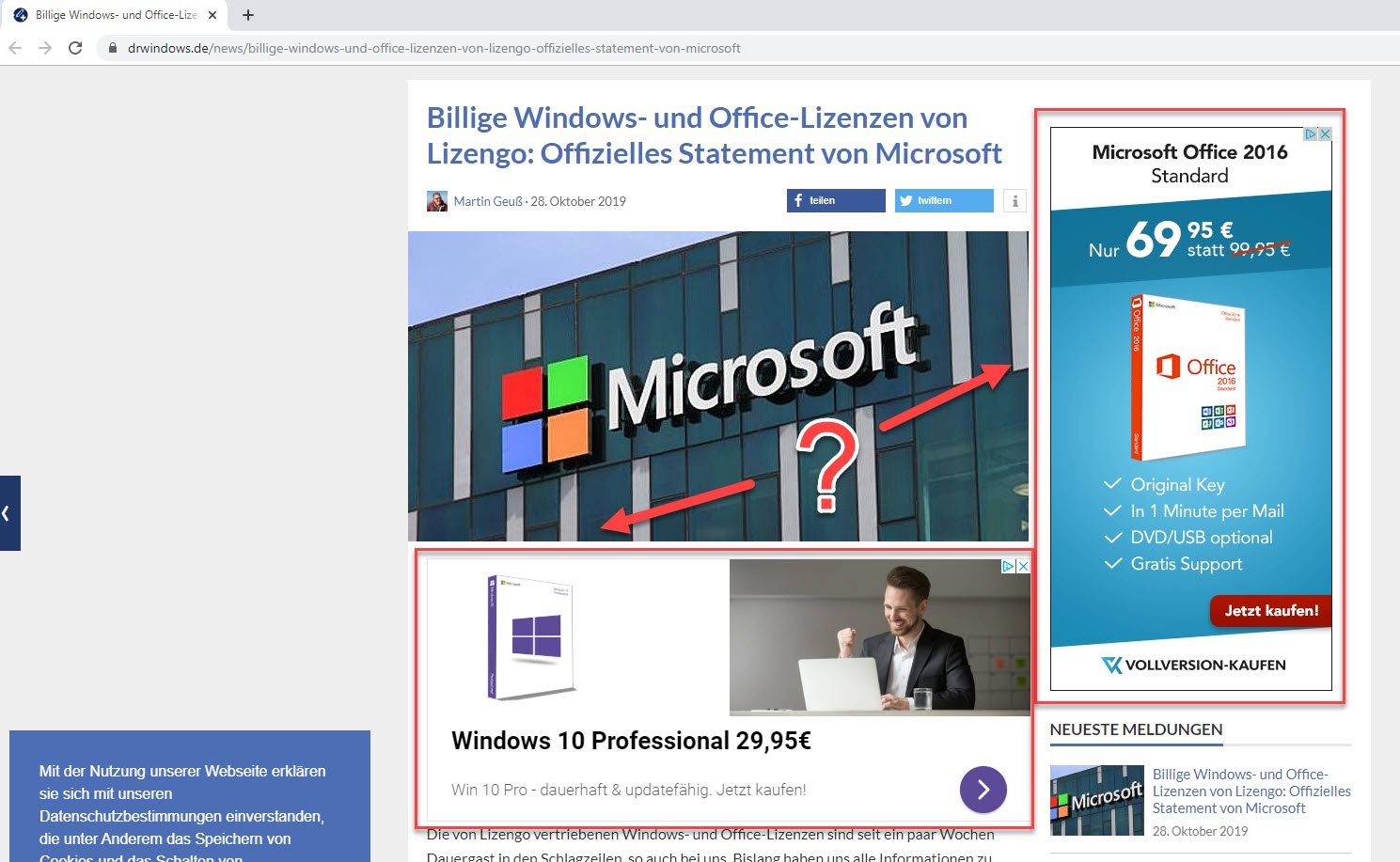Click the padlock icon in the address bar
Screen dimensions: 1400x862
[x=111, y=48]
